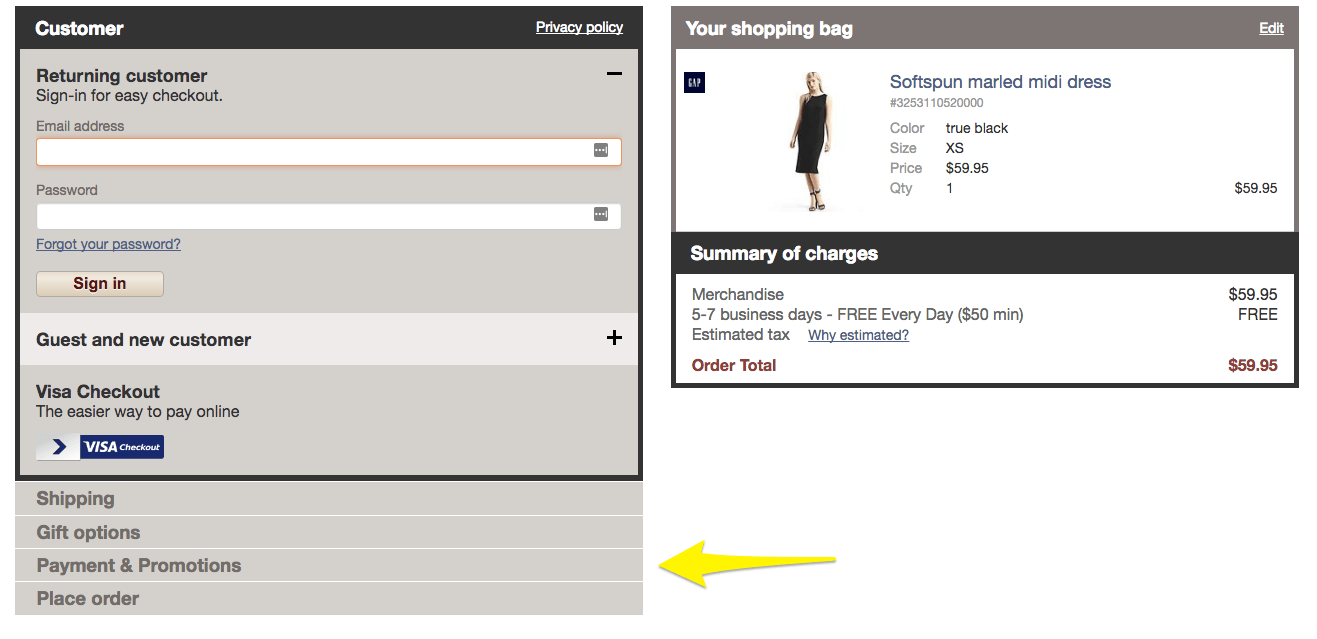Click the Email address input field
This screenshot has height=639, width=1317.
point(328,151)
